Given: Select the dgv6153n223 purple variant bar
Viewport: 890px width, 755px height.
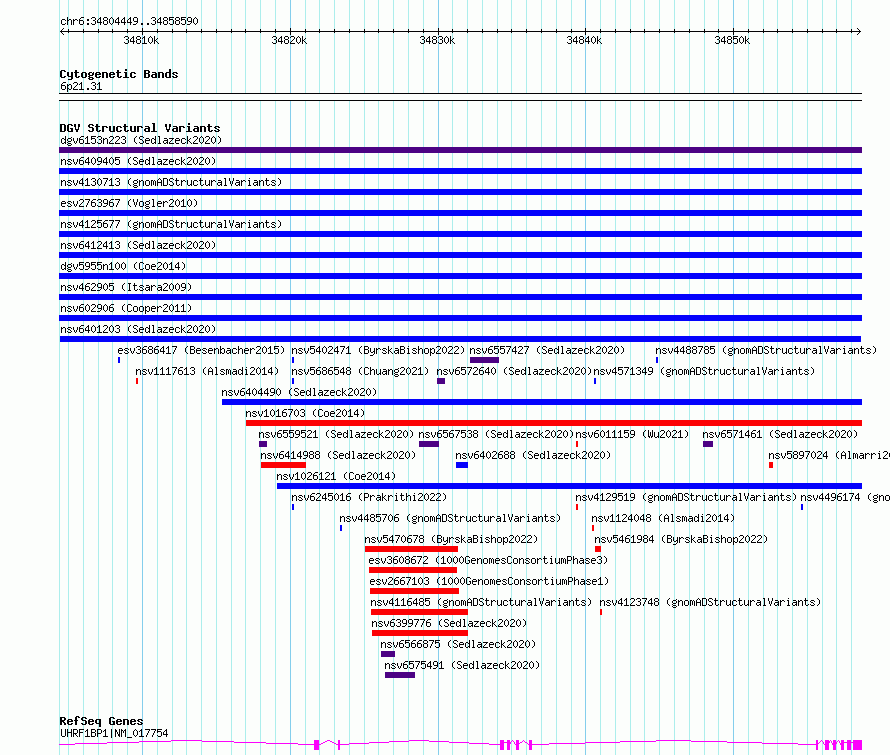Looking at the screenshot, I should pyautogui.click(x=460, y=150).
